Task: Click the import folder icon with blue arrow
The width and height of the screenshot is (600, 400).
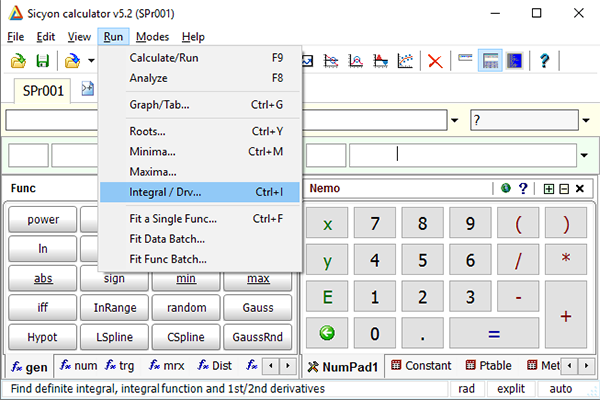Action: pos(72,60)
